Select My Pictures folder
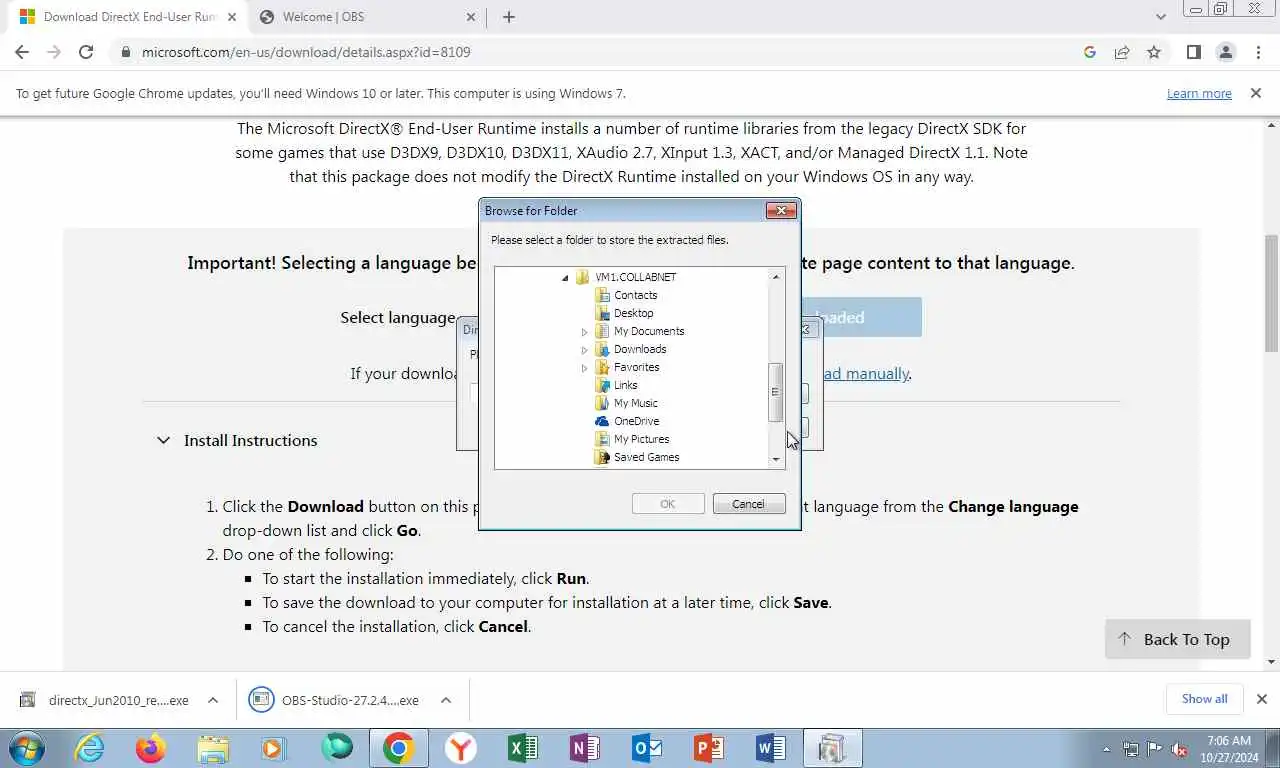This screenshot has width=1280, height=768. [x=641, y=439]
